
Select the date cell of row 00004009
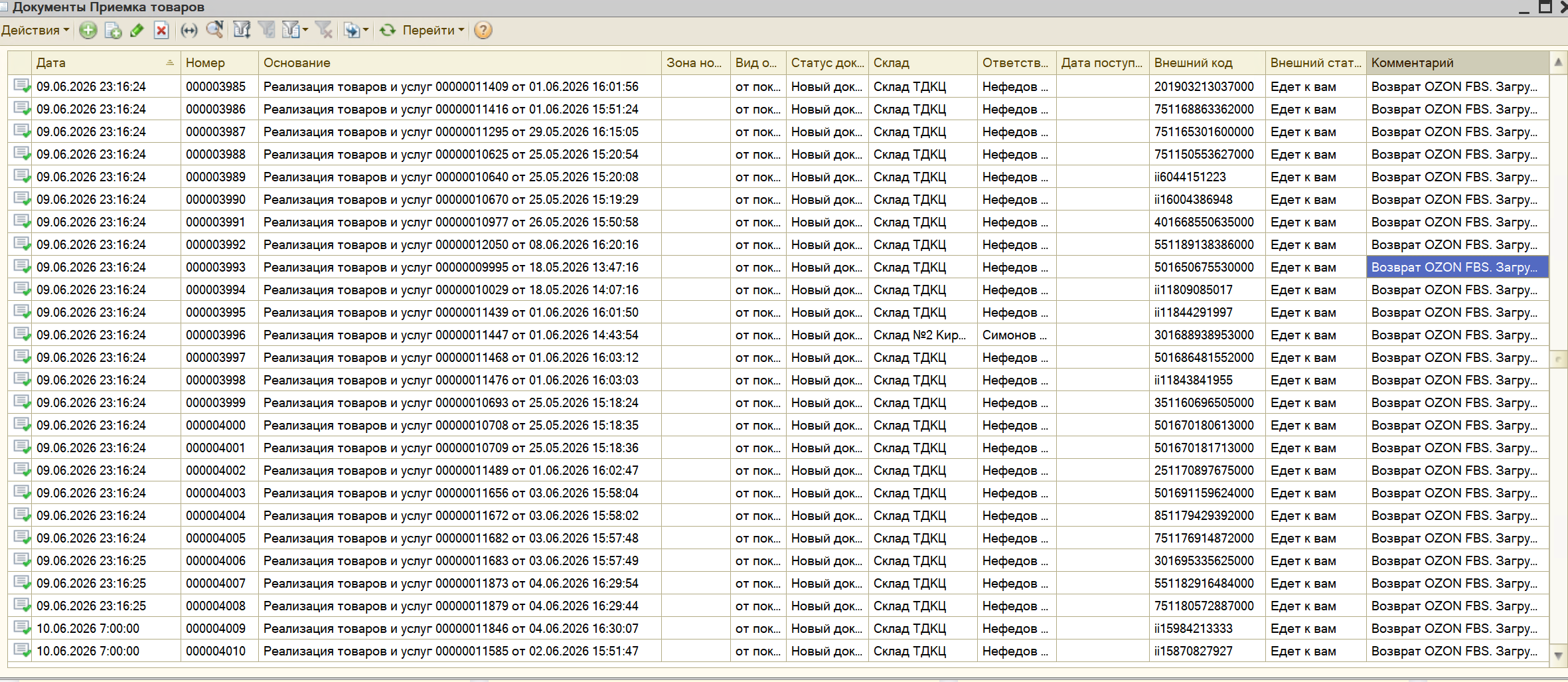(106, 628)
